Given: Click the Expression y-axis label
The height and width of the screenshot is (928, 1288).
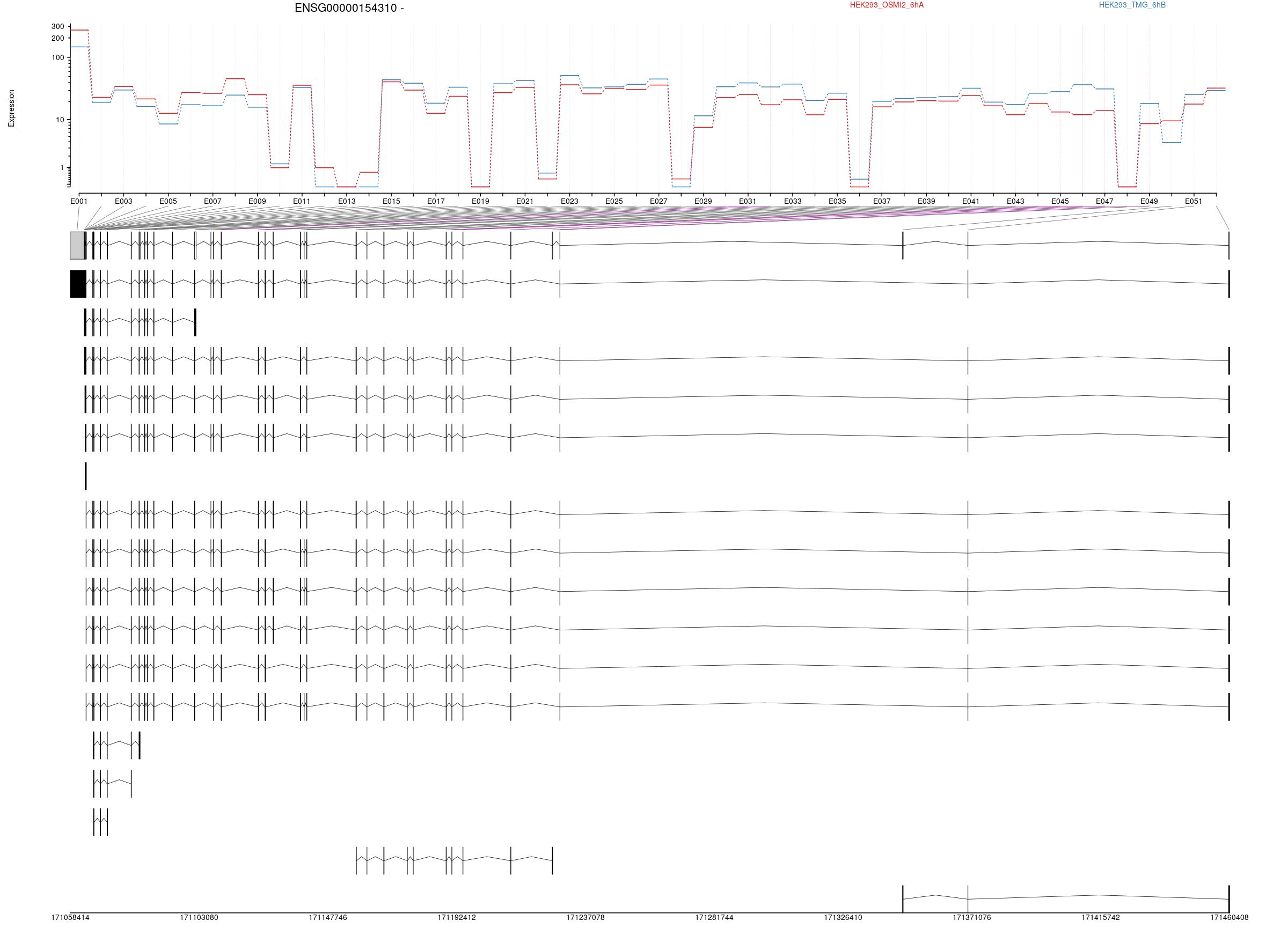Looking at the screenshot, I should click(11, 108).
